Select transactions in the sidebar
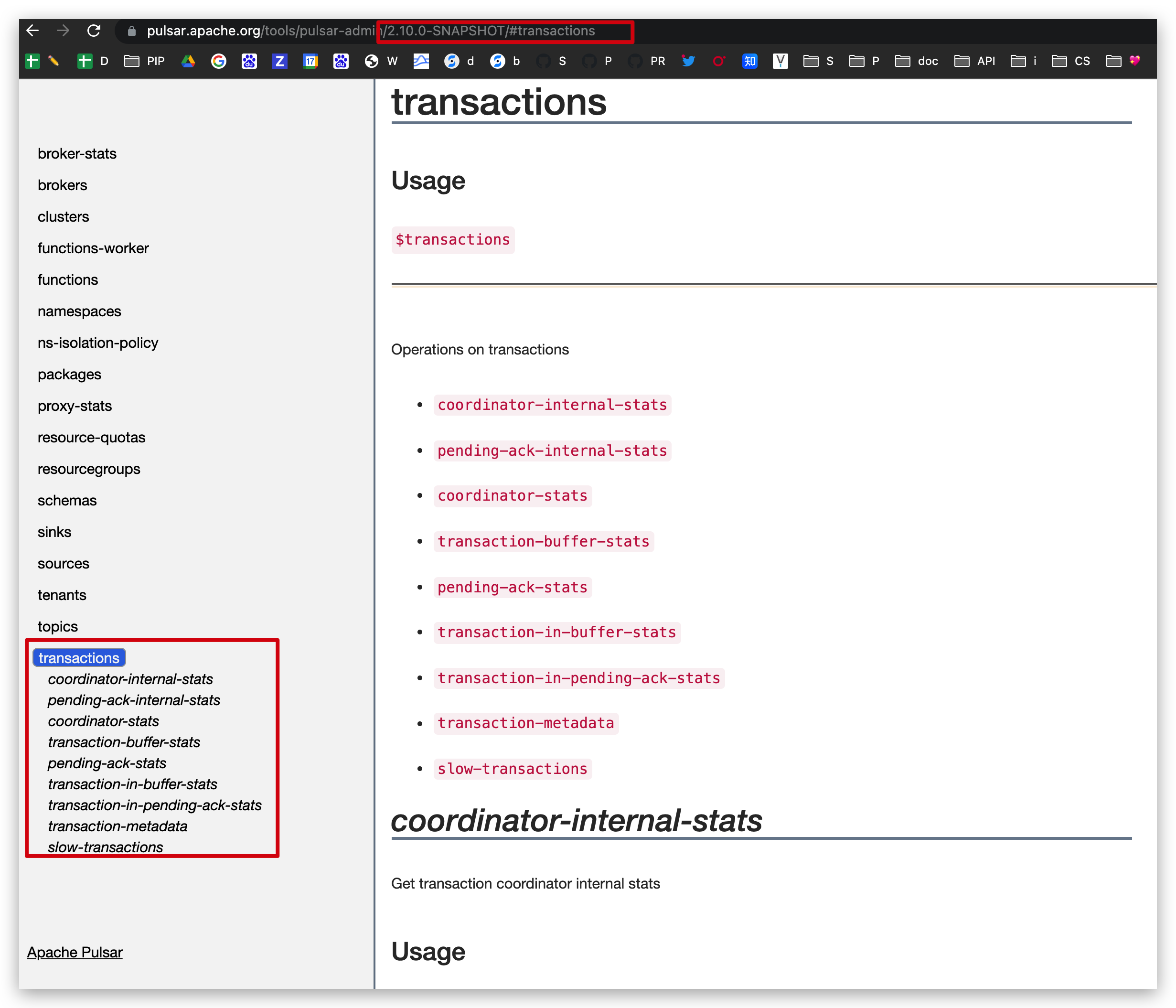This screenshot has height=1008, width=1176. pyautogui.click(x=79, y=658)
